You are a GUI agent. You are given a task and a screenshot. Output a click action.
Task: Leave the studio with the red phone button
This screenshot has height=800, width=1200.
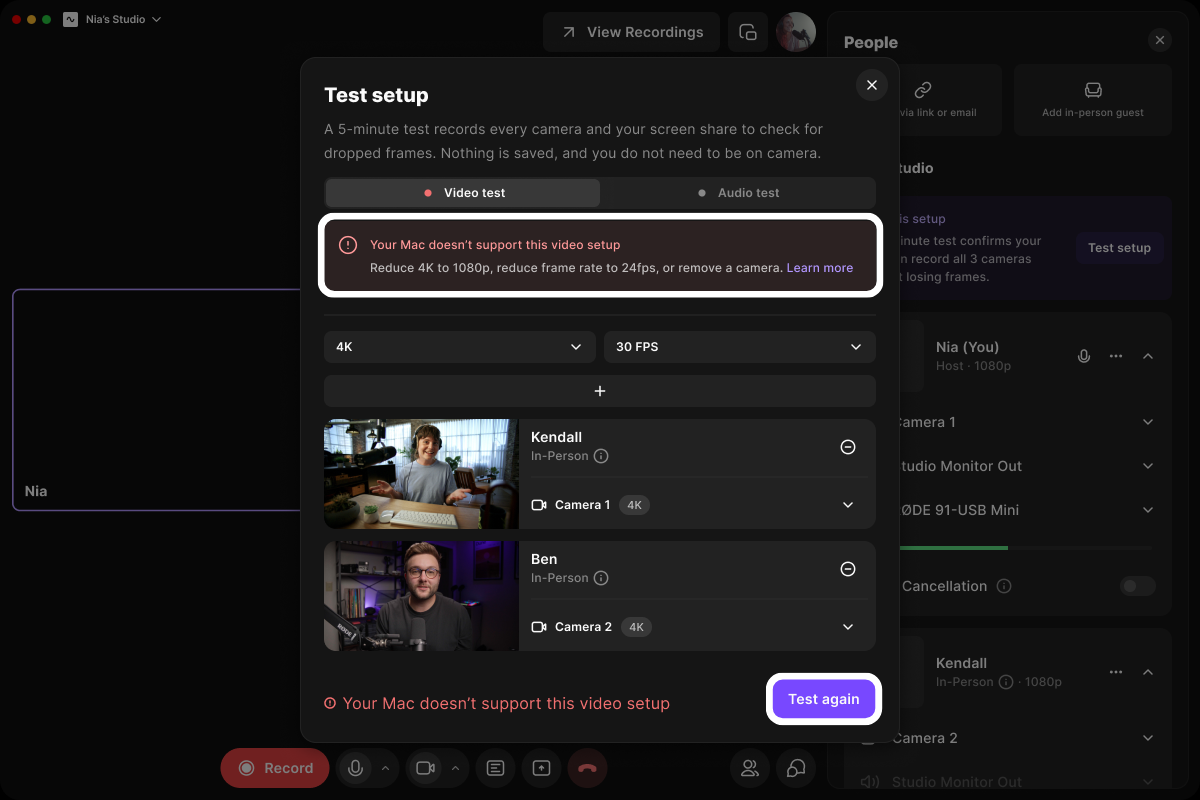tap(587, 768)
